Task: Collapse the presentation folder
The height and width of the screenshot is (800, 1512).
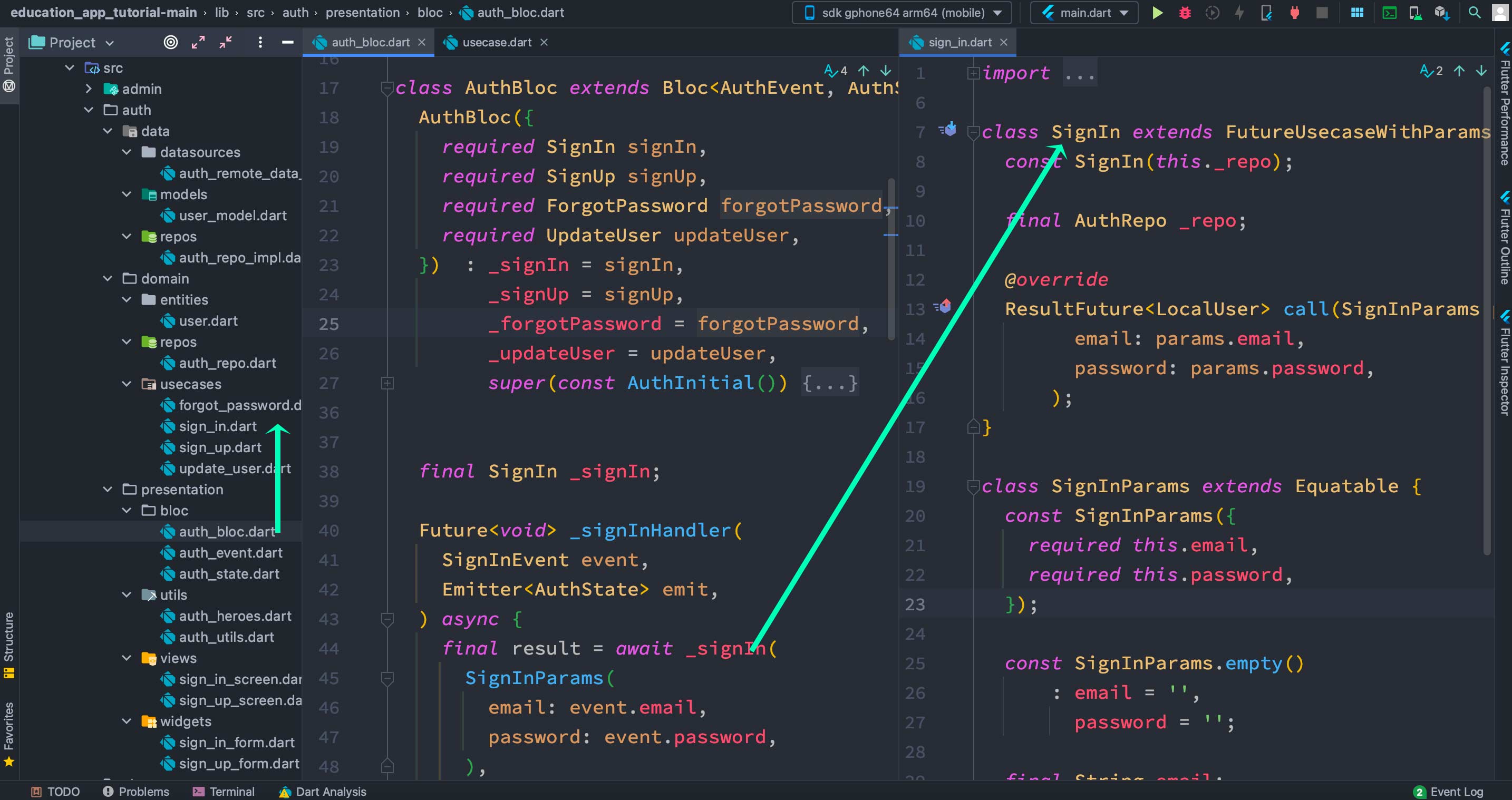Action: (x=108, y=489)
